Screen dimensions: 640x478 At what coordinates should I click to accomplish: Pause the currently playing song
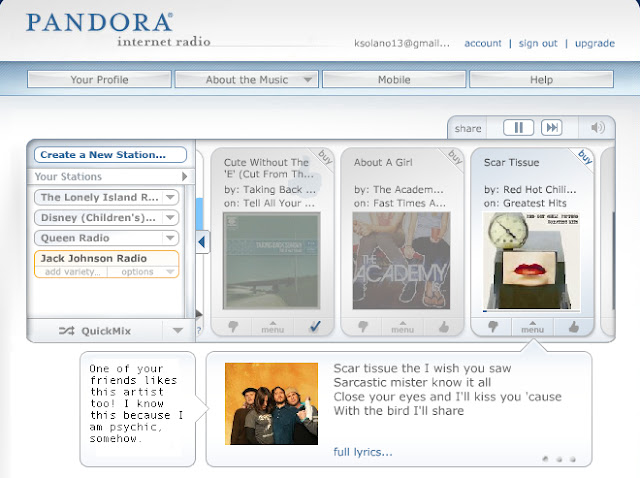pos(518,128)
